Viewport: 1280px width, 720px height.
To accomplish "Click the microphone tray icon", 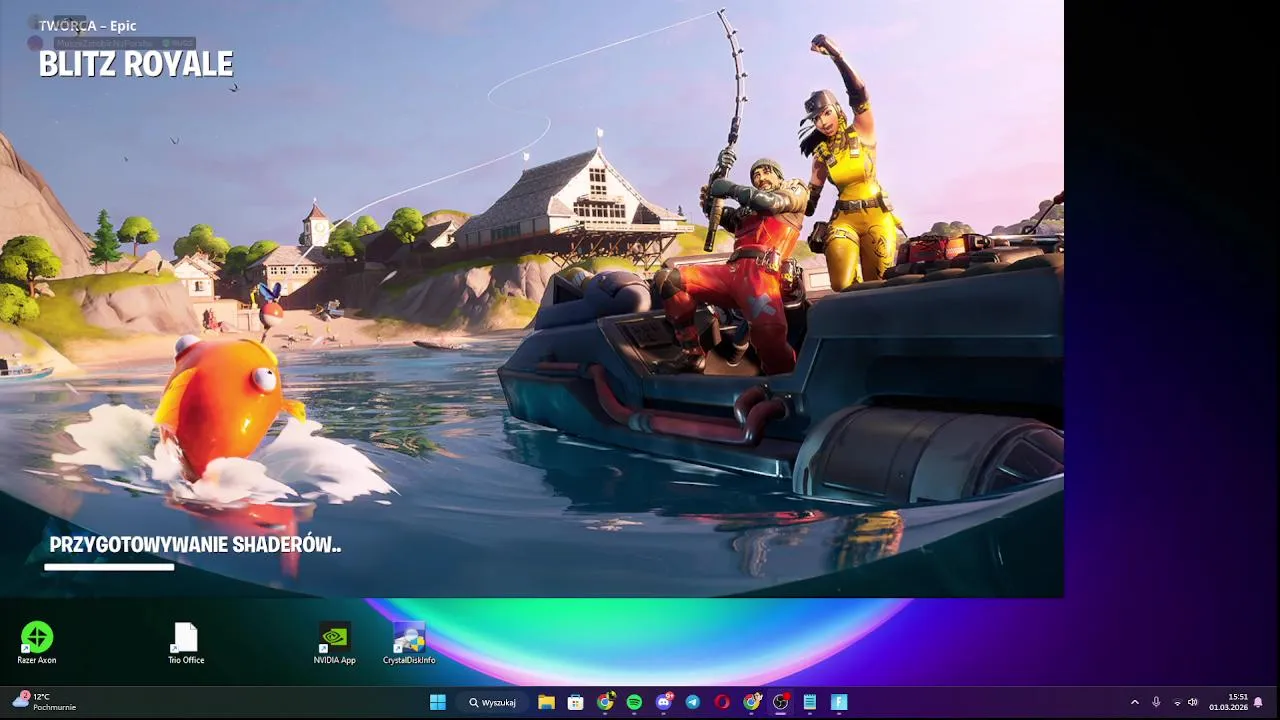I will coord(1156,702).
